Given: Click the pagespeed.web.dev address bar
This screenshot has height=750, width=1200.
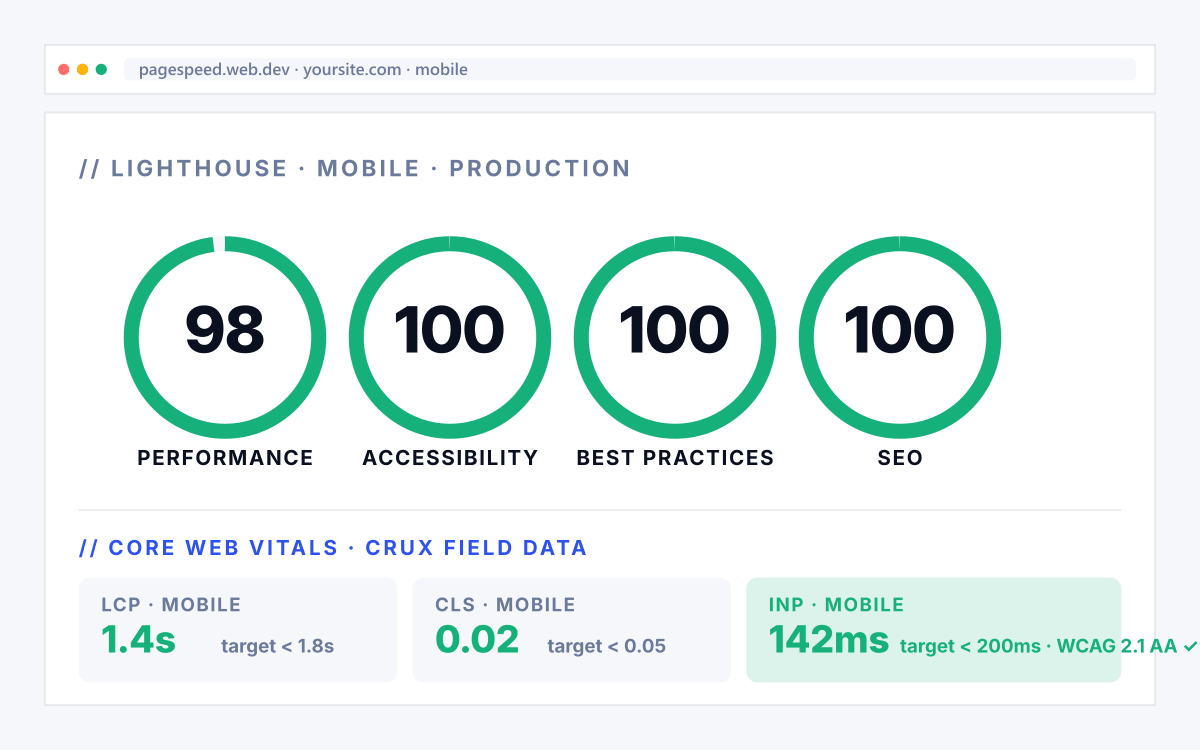Looking at the screenshot, I should [630, 70].
